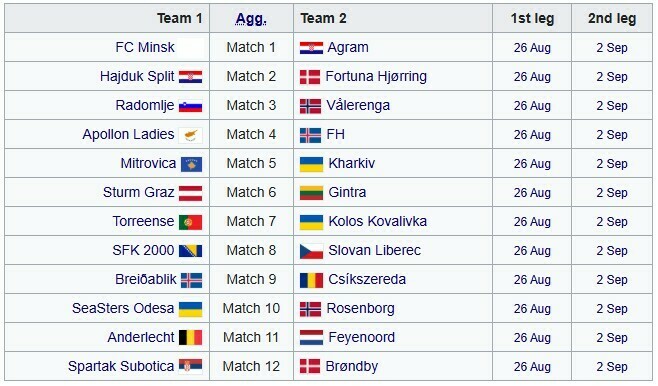Follow the Kolos Kovalivka link
This screenshot has height=386, width=658.
pos(377,221)
